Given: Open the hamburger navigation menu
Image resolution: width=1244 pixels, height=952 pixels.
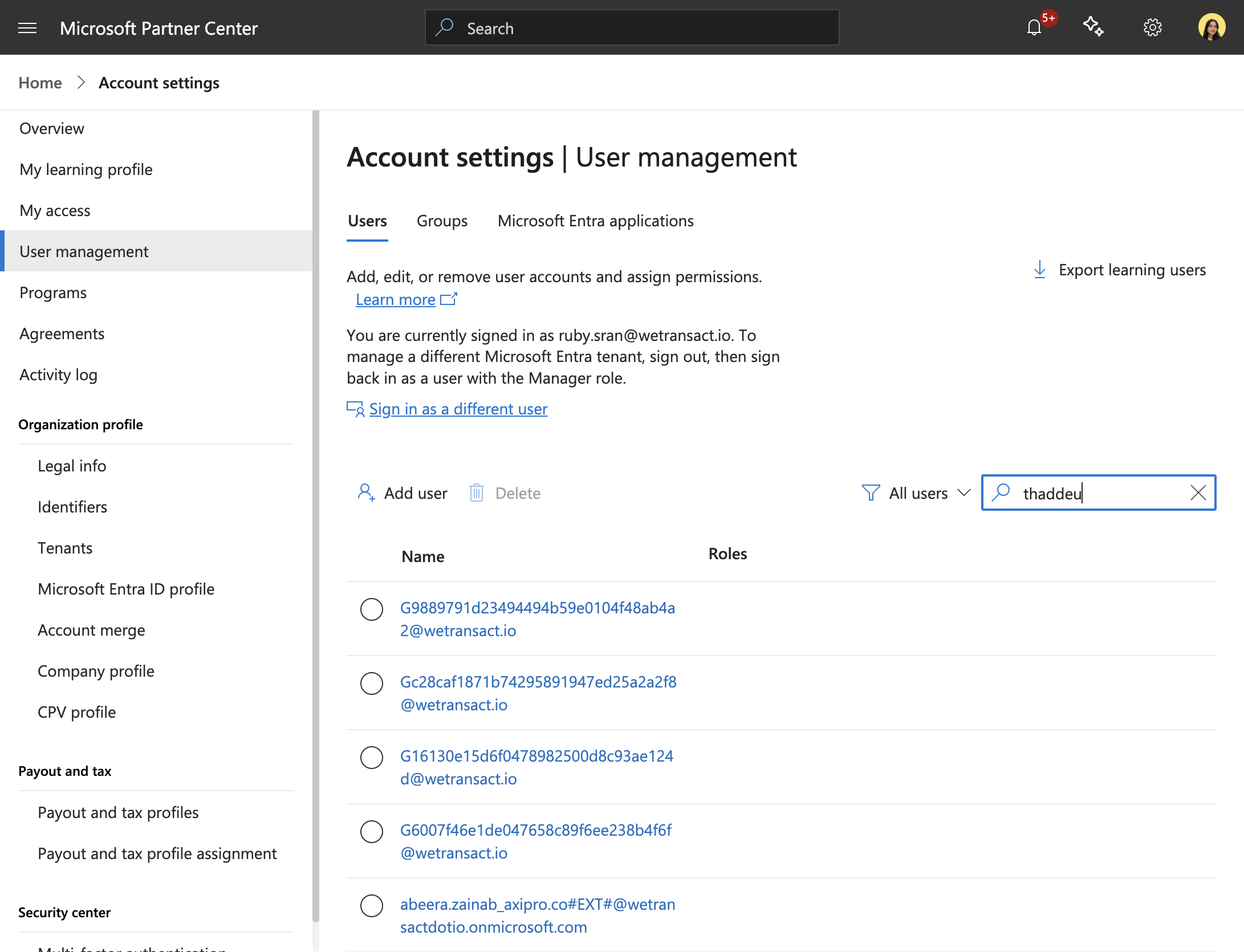Looking at the screenshot, I should pos(27,28).
